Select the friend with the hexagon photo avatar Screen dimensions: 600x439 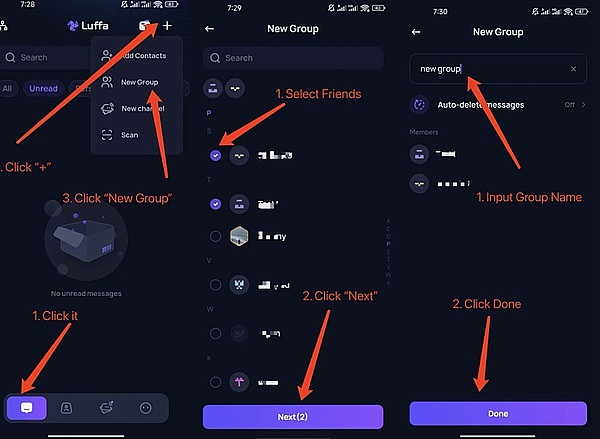click(215, 236)
